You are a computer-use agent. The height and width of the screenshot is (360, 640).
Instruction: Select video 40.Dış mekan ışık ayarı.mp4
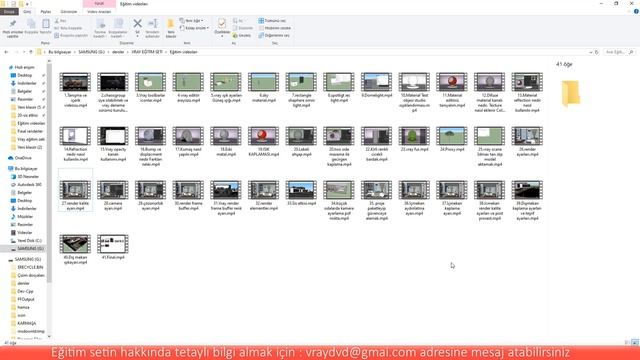pyautogui.click(x=75, y=249)
